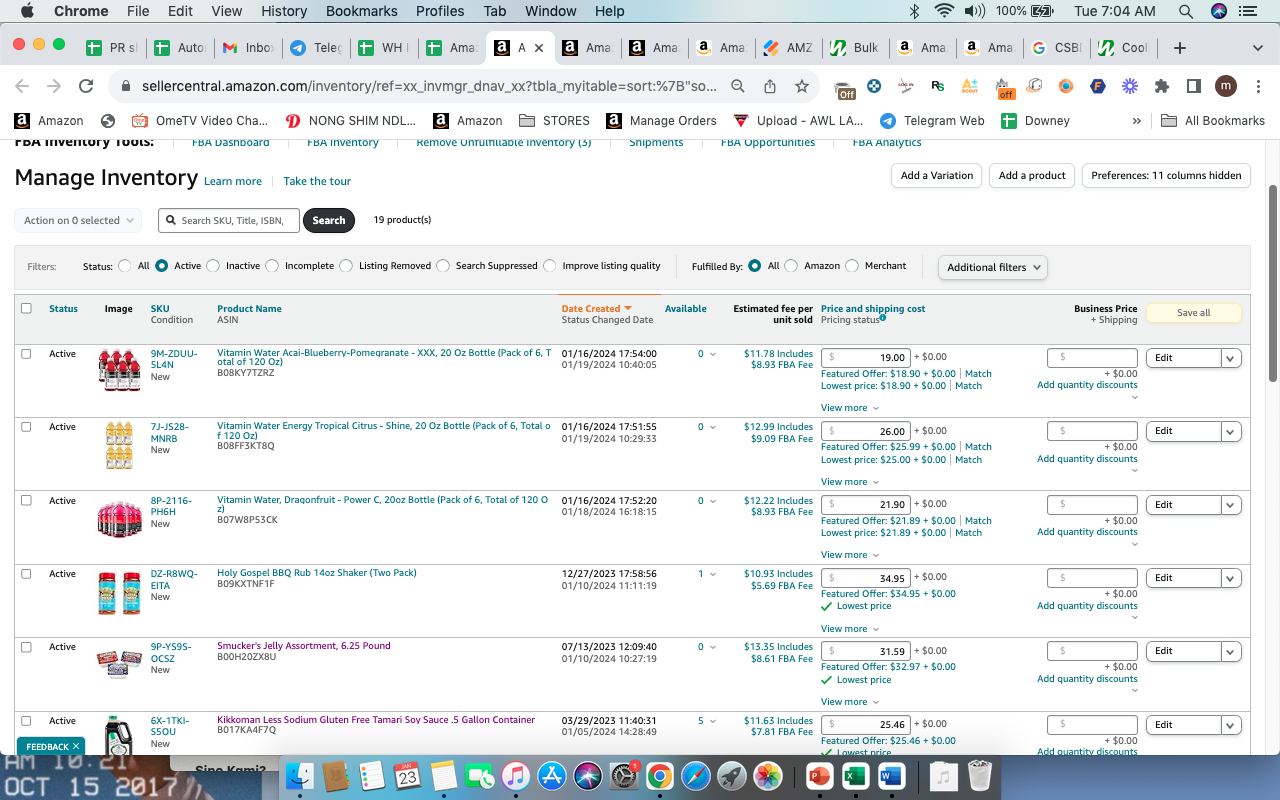Open the Action on 0 selected dropdown
This screenshot has height=800, width=1280.
click(x=78, y=220)
